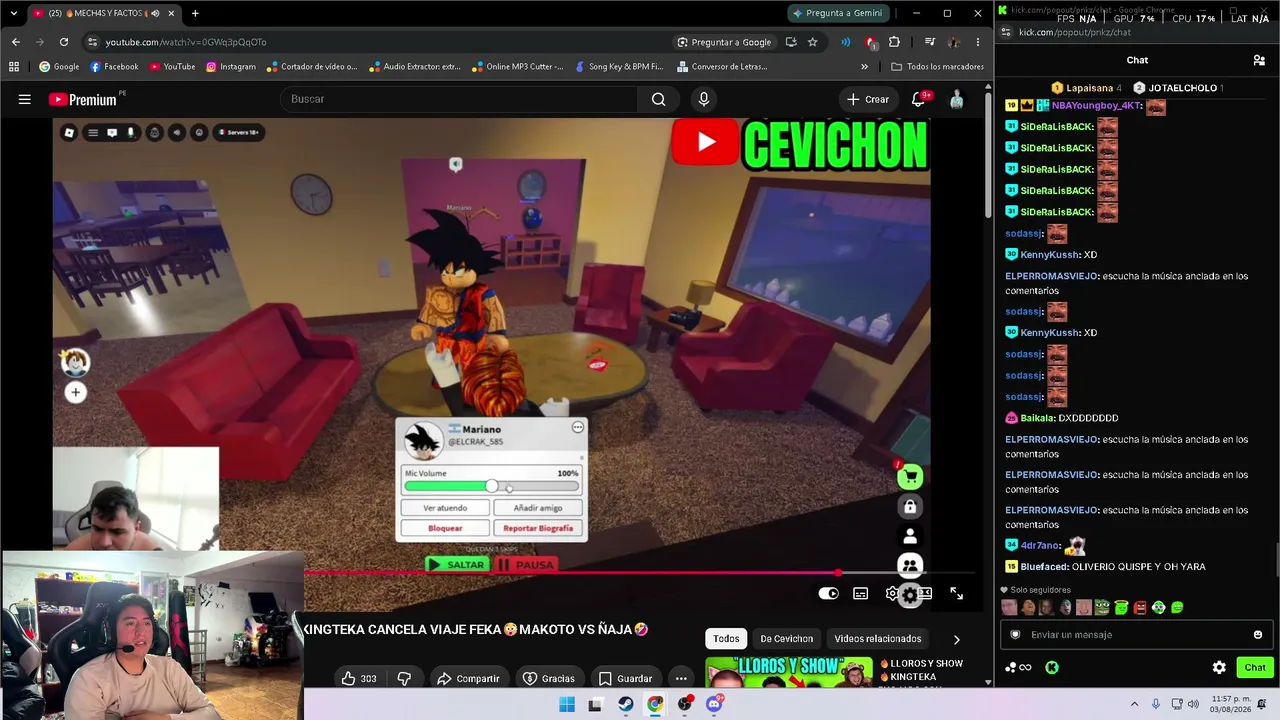Open the YouTube guide hamburger menu
Viewport: 1280px width, 720px height.
[25, 99]
